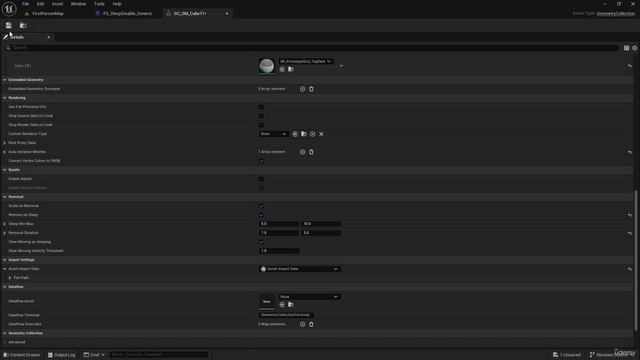
Task: Clear Custom Renderer Type with X icon
Action: tap(322, 134)
